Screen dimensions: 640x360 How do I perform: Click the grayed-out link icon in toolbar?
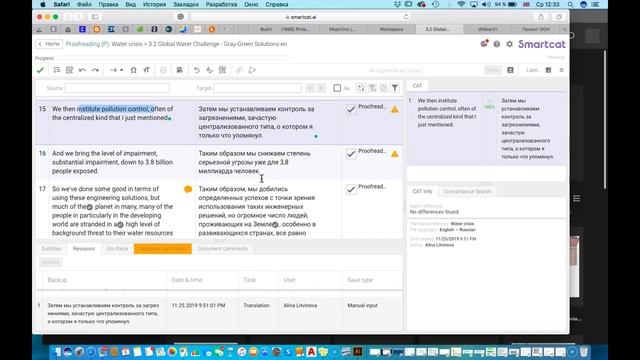click(239, 70)
